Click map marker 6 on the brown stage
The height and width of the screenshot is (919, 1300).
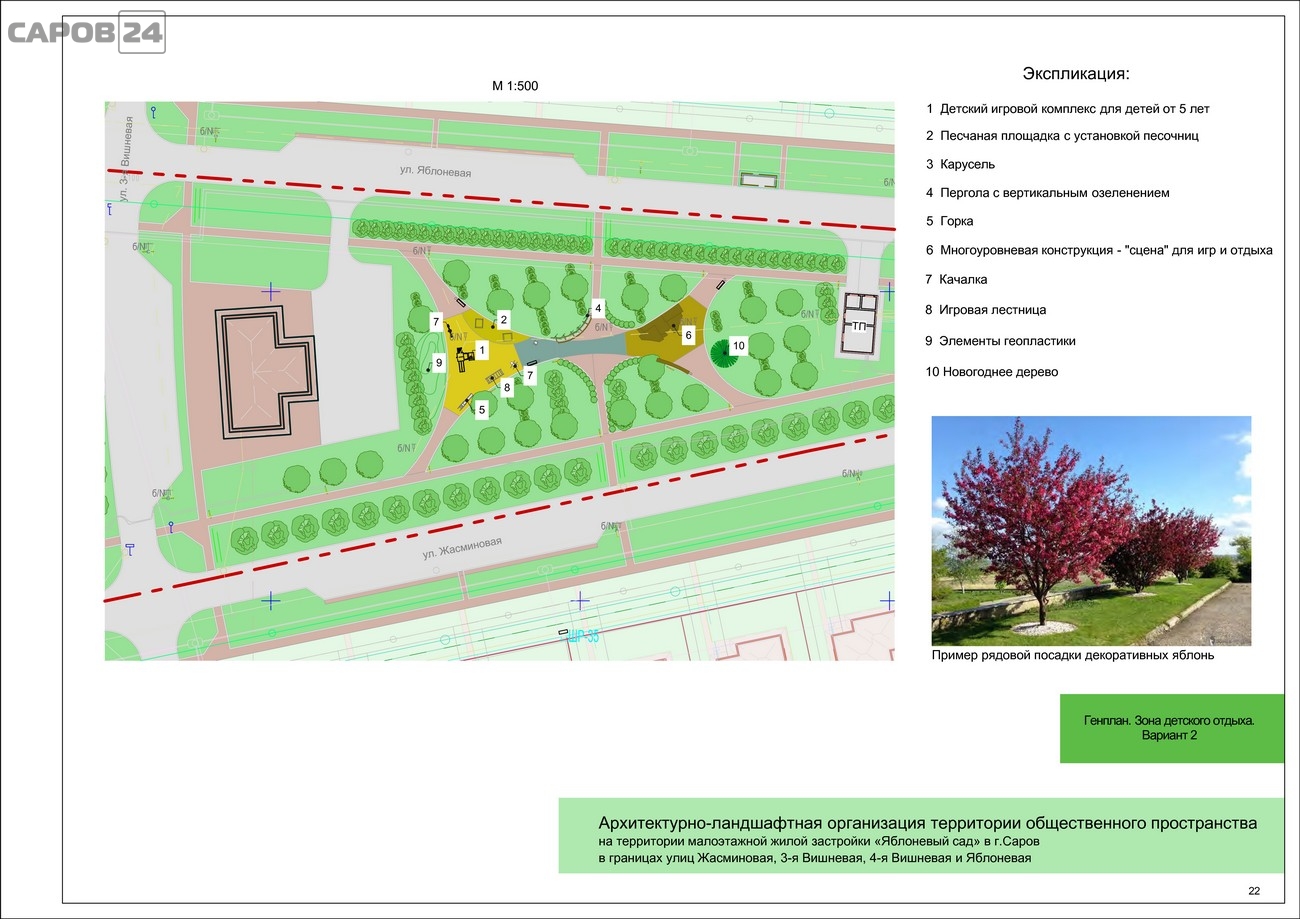click(688, 336)
